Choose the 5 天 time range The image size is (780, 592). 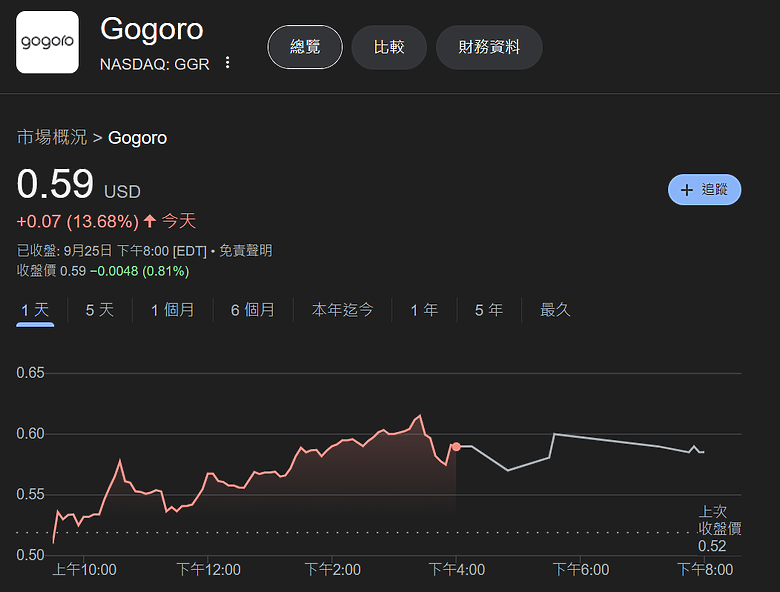99,310
